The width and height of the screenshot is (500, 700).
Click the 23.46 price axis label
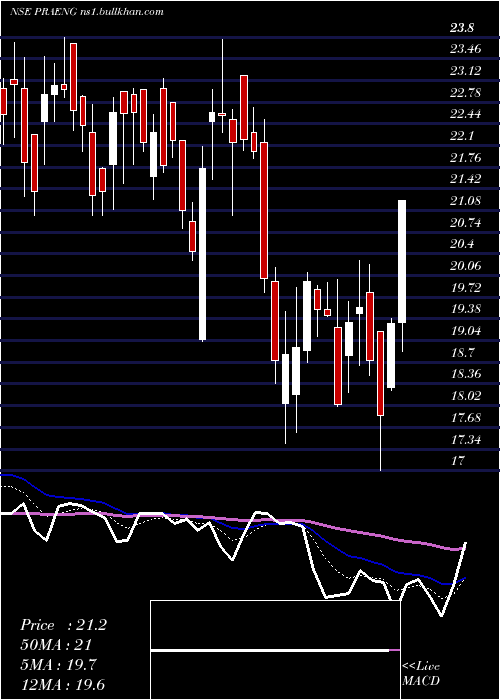pyautogui.click(x=466, y=49)
